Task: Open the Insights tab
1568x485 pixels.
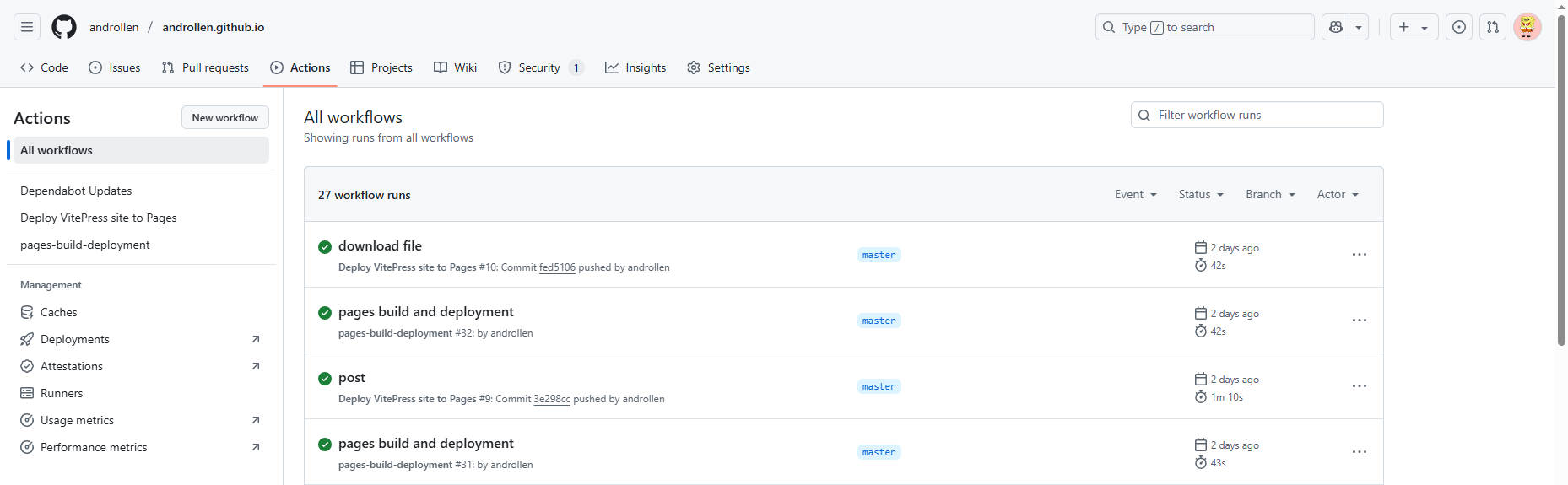Action: [x=635, y=67]
